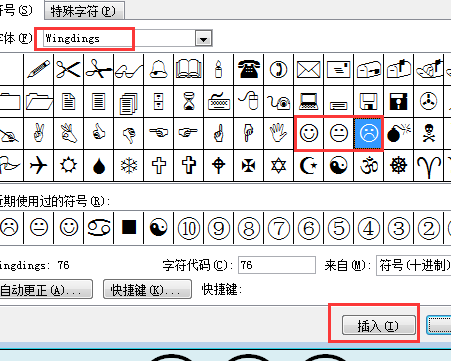Choose the dharma wheel symbol
This screenshot has width=451, height=361.
pos(399,165)
